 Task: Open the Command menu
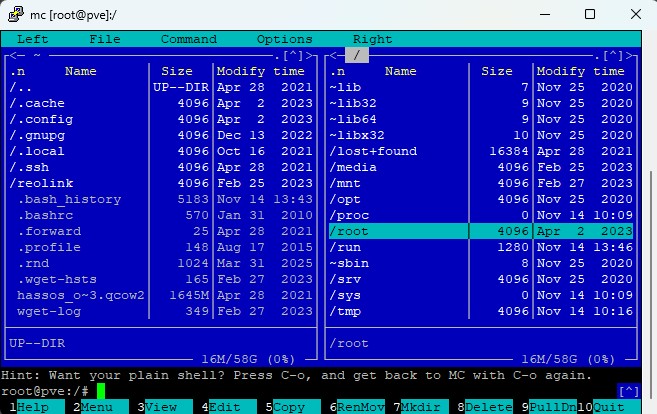pos(188,39)
